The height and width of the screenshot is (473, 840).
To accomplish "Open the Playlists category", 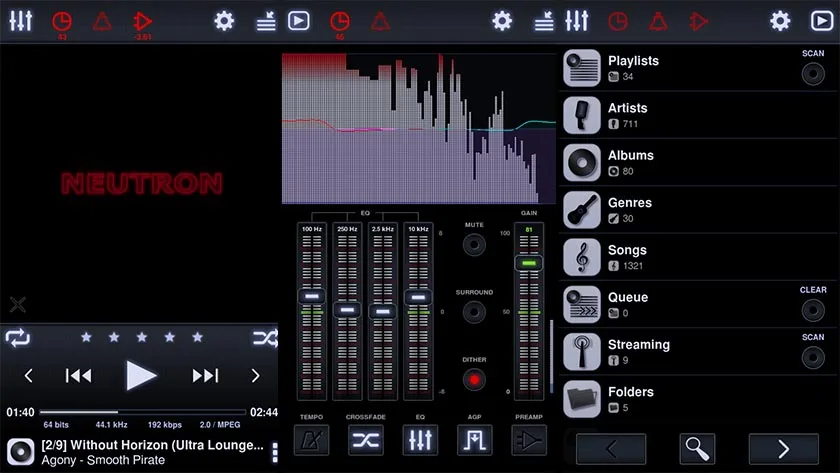I will (x=698, y=68).
